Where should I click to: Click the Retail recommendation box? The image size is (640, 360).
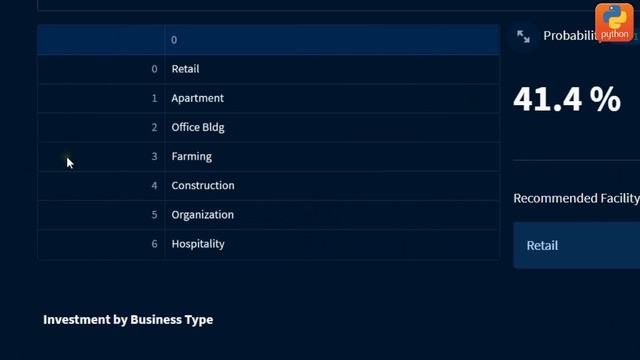click(x=576, y=245)
